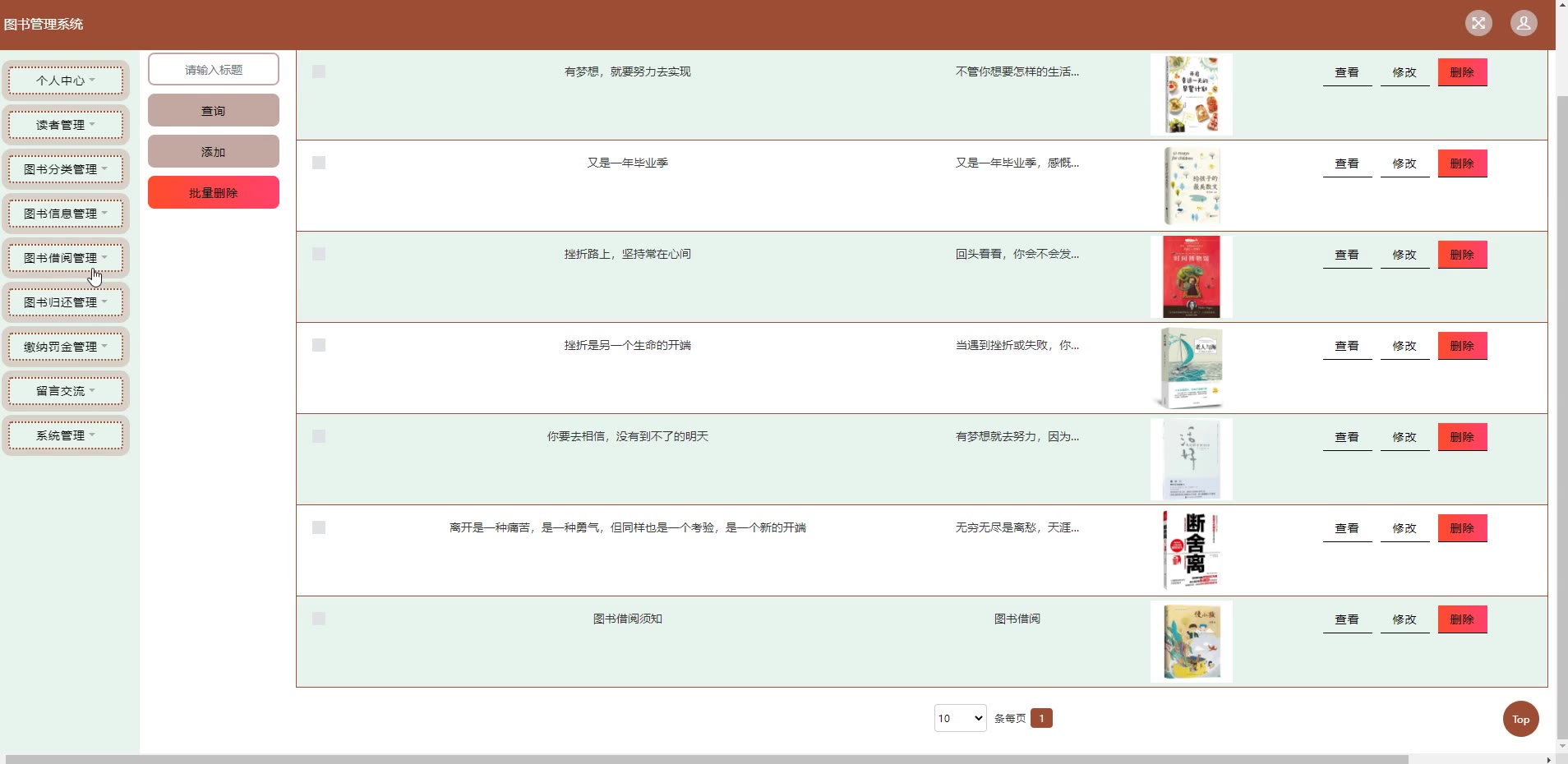Image resolution: width=1568 pixels, height=764 pixels.
Task: Expand the 系统管理 menu
Action: (x=66, y=435)
